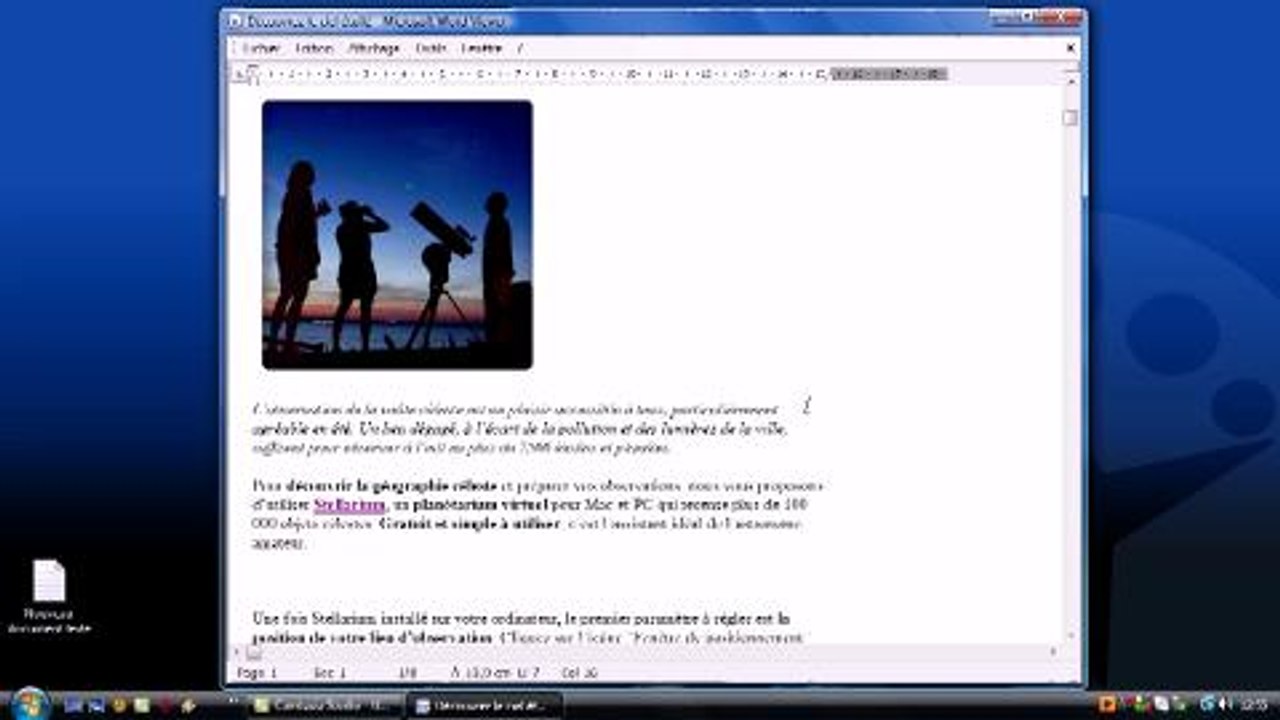Open the Fenêtre menu
This screenshot has height=720, width=1280.
(x=482, y=48)
